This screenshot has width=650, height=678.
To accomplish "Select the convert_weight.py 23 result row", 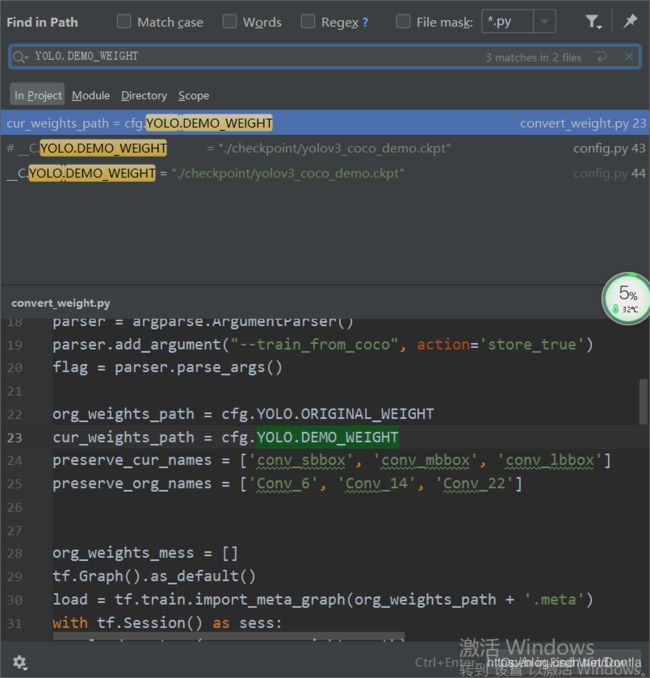I will [x=325, y=123].
